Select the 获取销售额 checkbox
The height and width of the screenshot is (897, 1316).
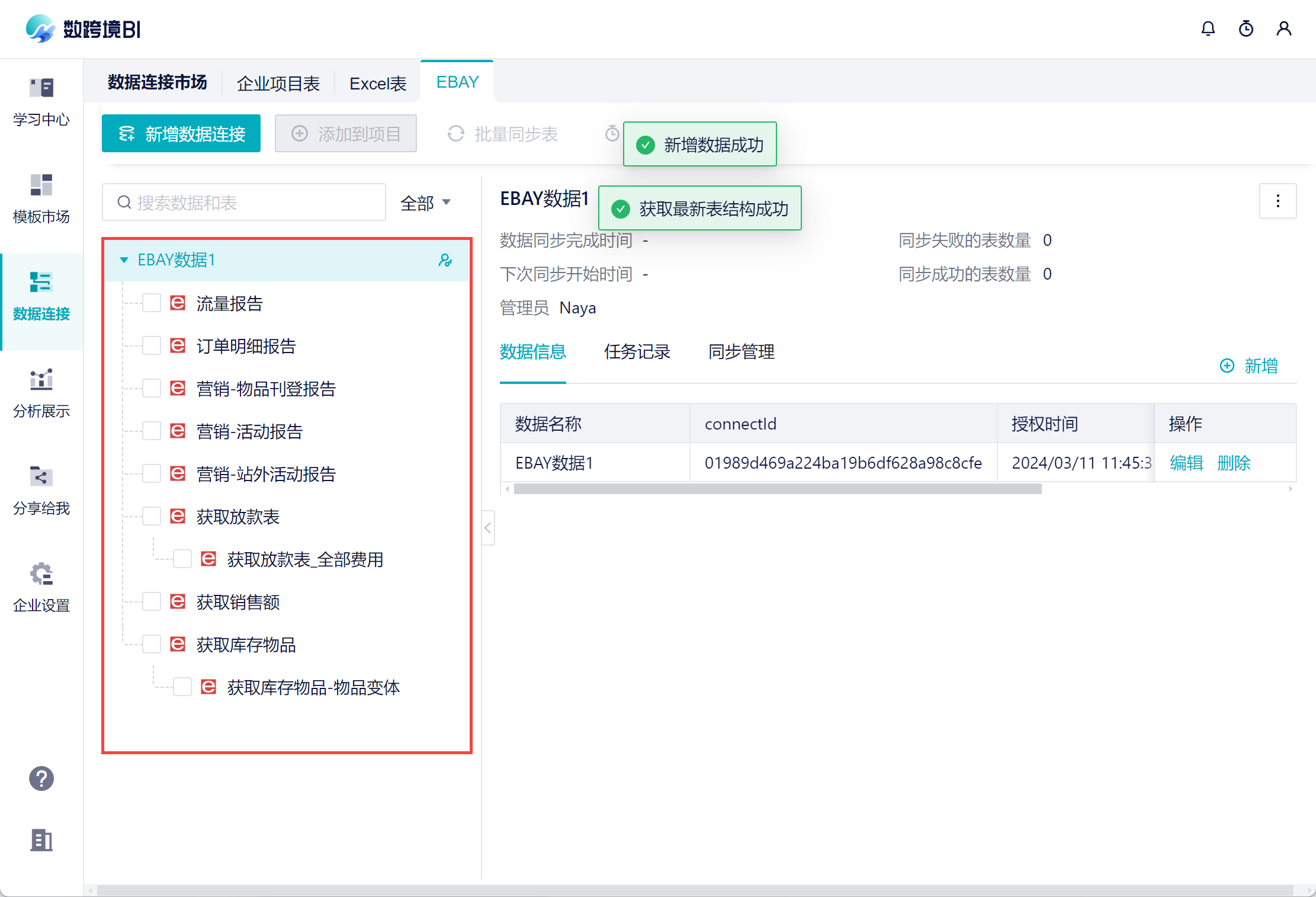(x=152, y=602)
